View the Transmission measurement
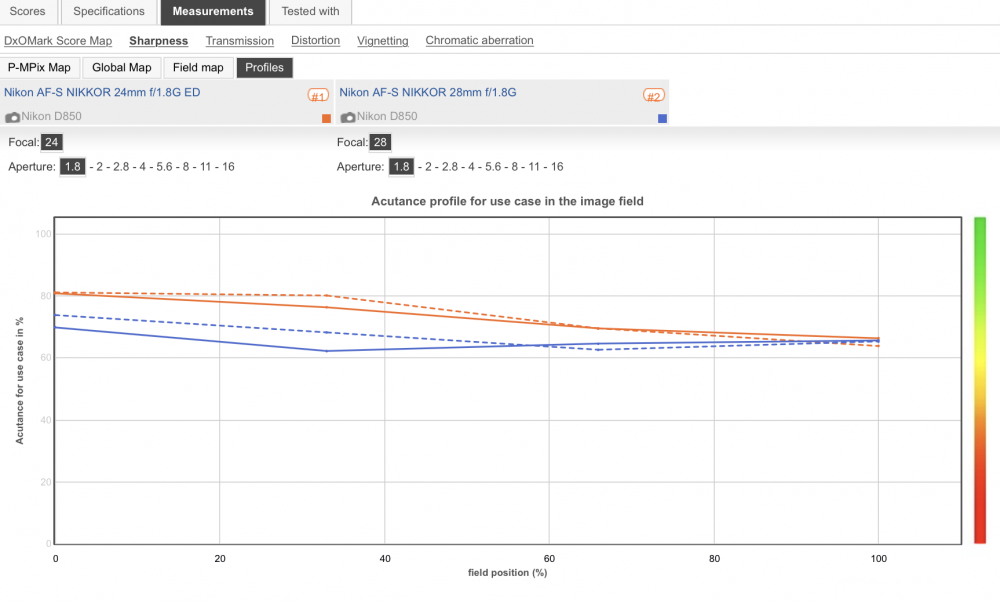 pyautogui.click(x=240, y=41)
